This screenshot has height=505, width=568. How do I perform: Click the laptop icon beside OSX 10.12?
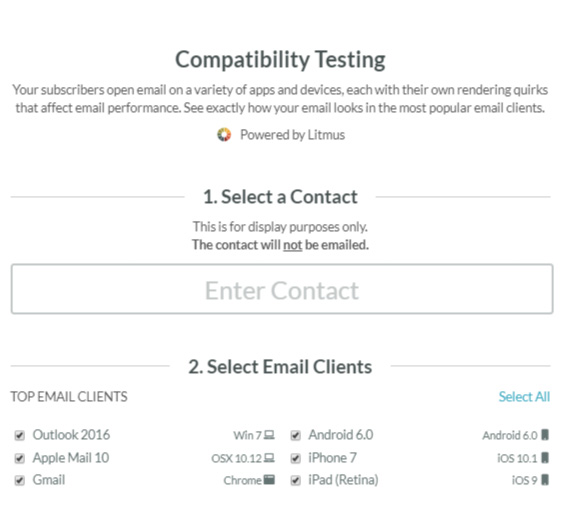(269, 458)
